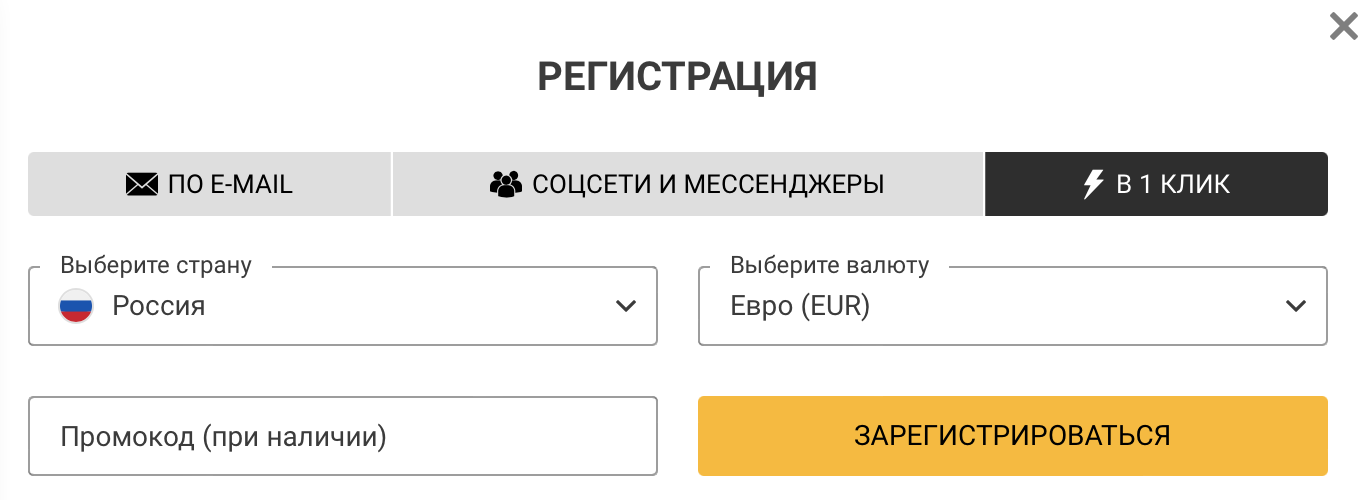1366x500 pixels.
Task: Open the Выберите валюту combo box
Action: [1012, 306]
